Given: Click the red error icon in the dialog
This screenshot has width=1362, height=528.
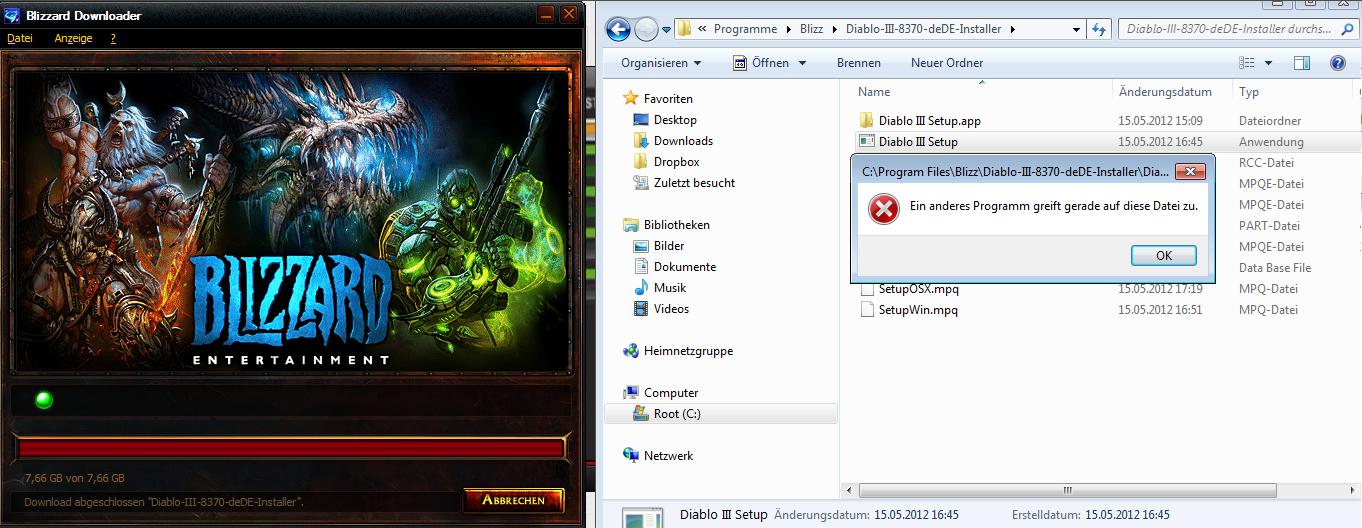Looking at the screenshot, I should (884, 209).
